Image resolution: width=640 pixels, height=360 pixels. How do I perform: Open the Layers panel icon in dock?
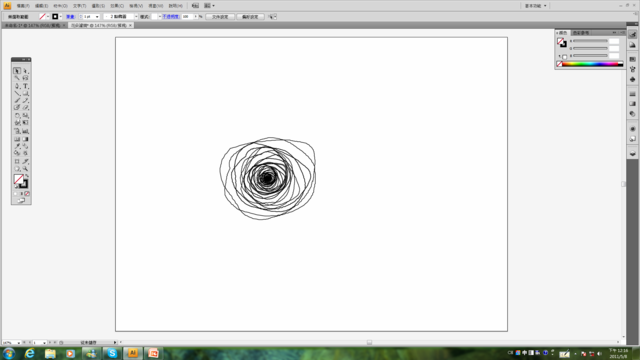[633, 154]
